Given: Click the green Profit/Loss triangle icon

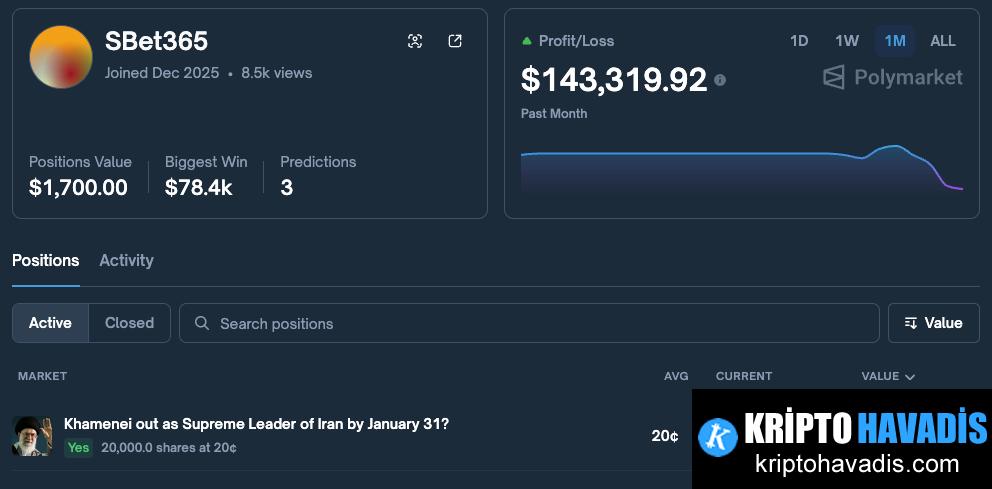Looking at the screenshot, I should (527, 41).
